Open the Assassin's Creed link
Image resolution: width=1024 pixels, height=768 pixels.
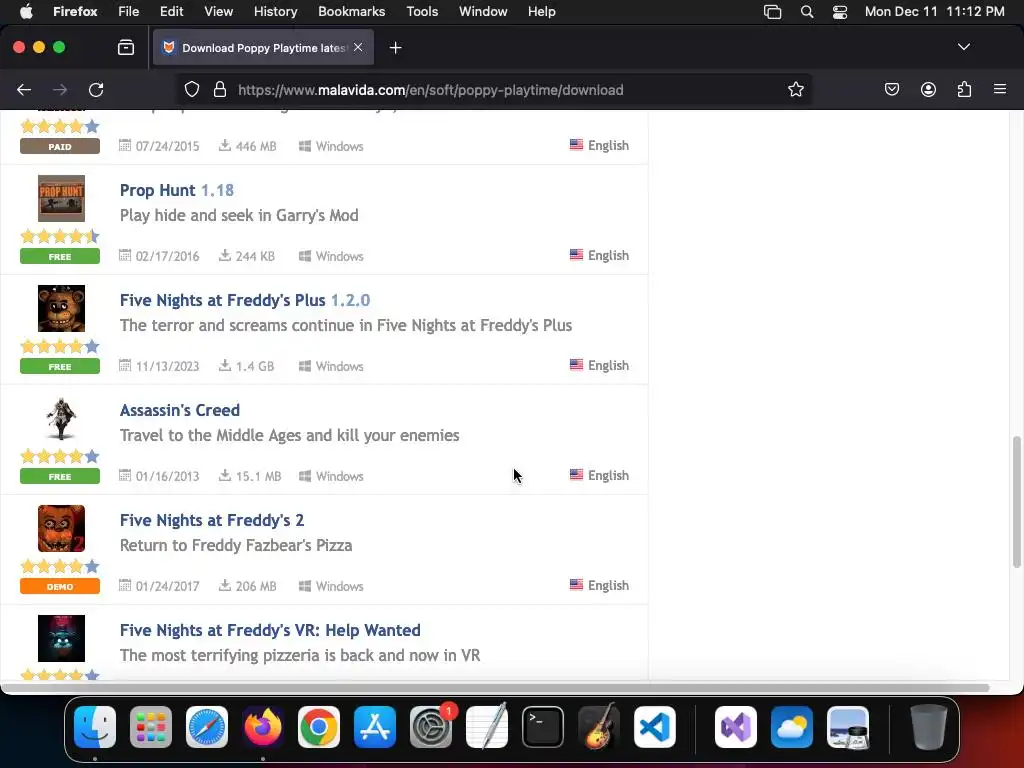[x=180, y=410]
